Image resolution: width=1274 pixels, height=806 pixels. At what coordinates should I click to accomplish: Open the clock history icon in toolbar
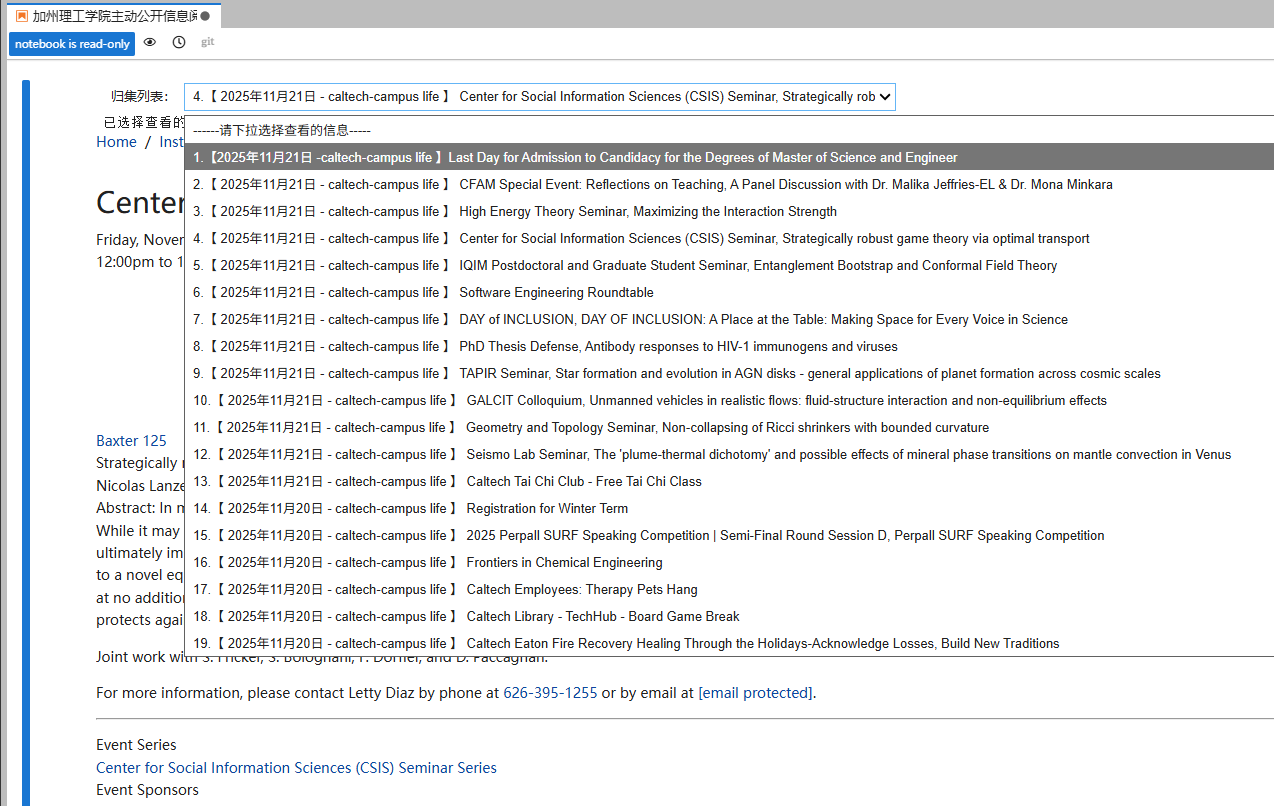(x=179, y=43)
